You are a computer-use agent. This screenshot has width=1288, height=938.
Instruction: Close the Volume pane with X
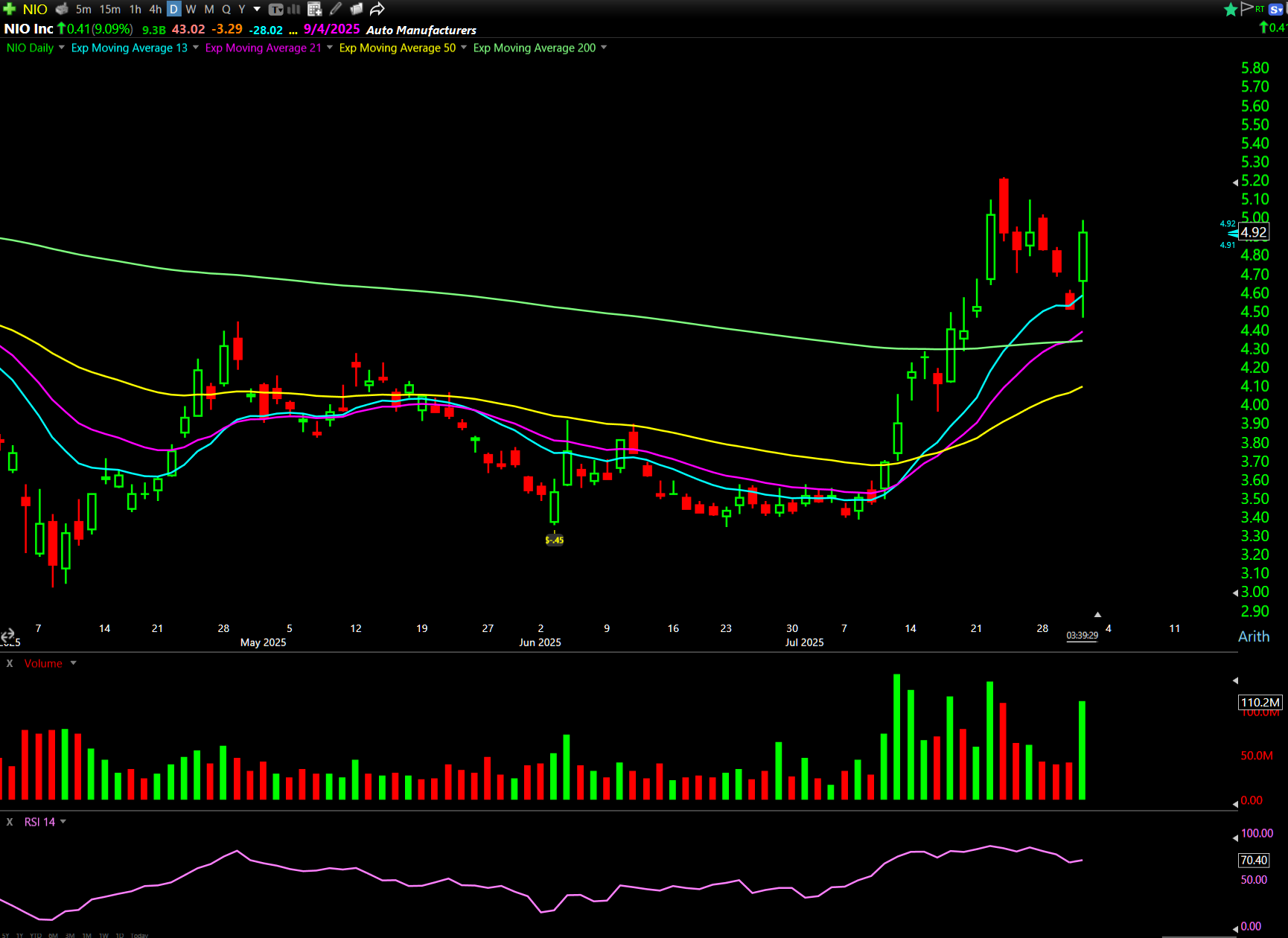[10, 663]
